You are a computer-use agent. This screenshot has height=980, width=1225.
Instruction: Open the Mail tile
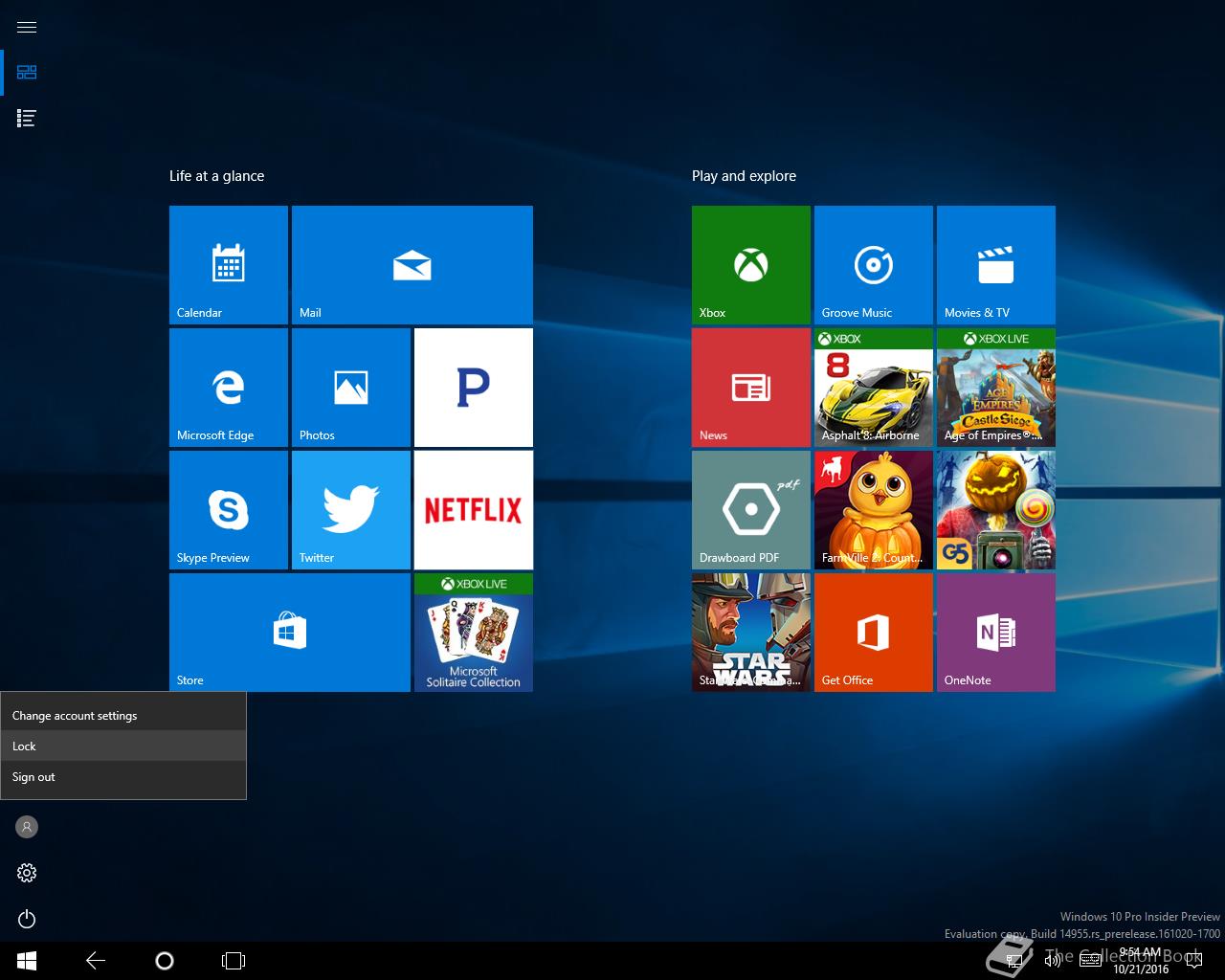click(412, 265)
